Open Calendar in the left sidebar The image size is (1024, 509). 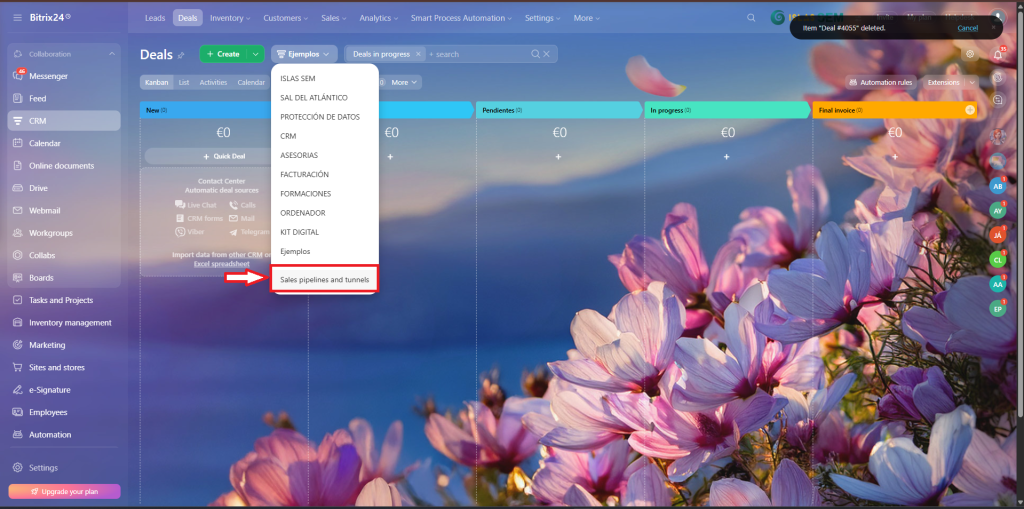click(x=45, y=143)
